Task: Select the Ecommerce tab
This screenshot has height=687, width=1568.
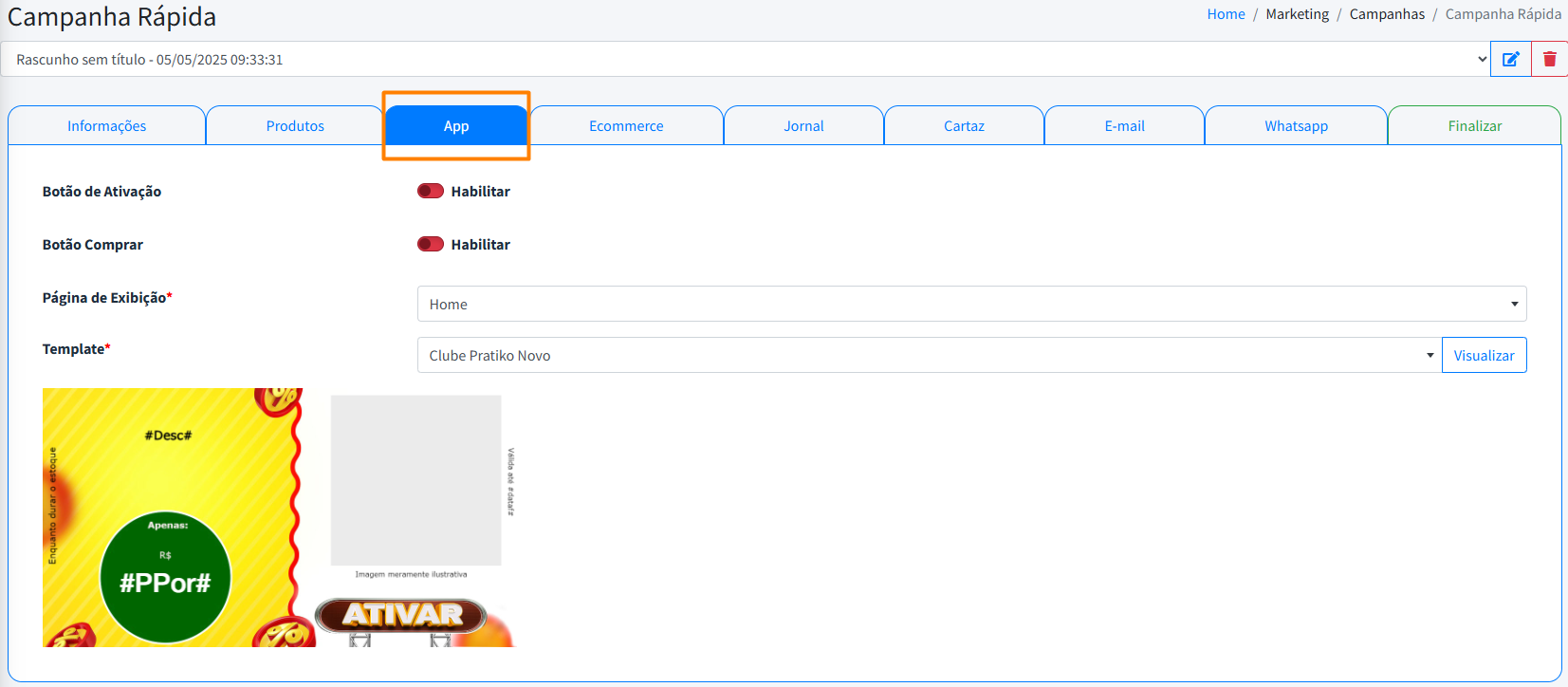Action: point(626,126)
